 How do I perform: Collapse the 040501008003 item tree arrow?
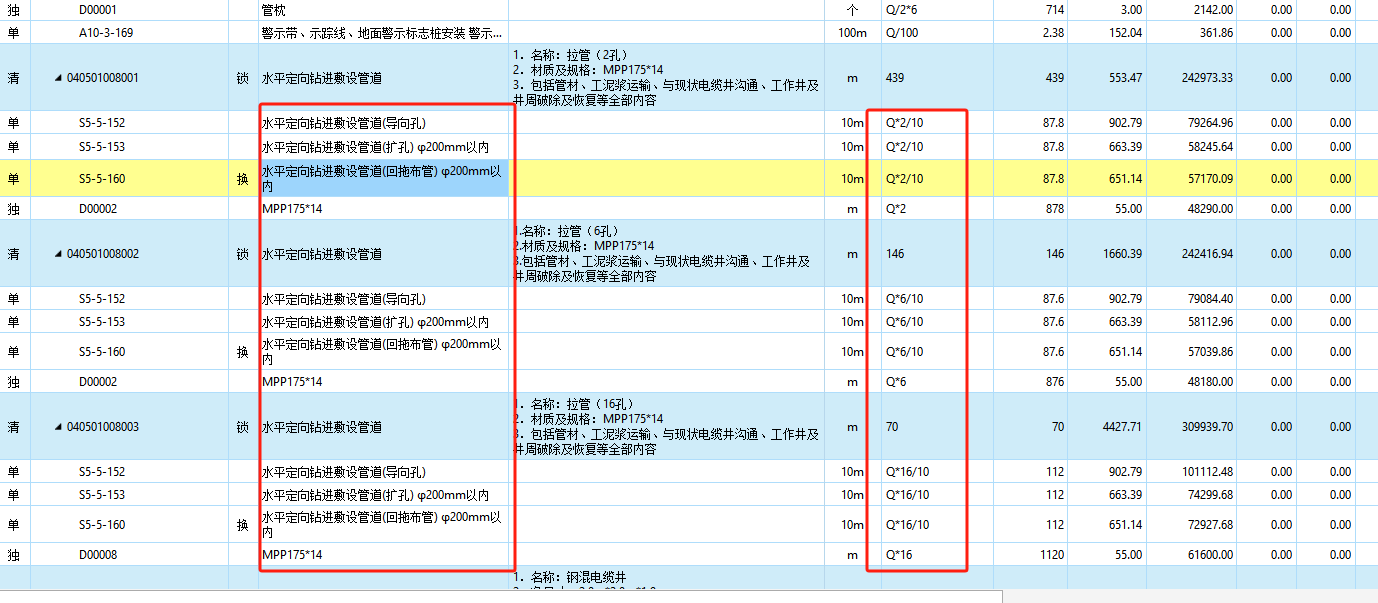pyautogui.click(x=58, y=427)
